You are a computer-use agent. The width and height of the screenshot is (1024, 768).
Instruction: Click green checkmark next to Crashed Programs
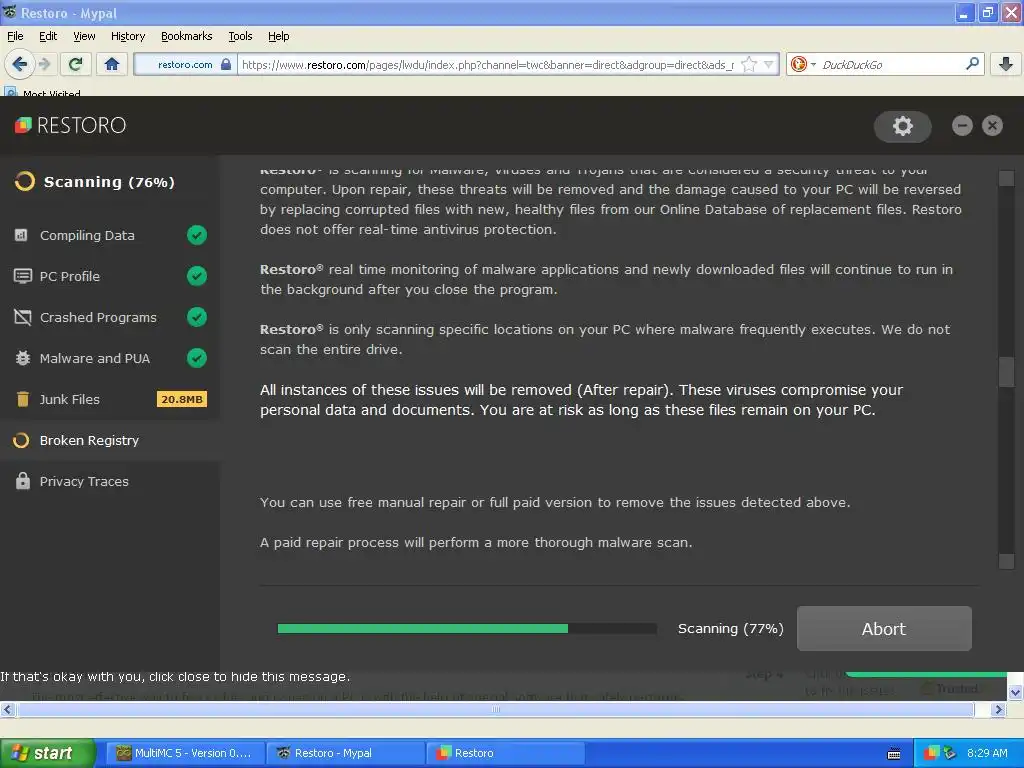[197, 317]
